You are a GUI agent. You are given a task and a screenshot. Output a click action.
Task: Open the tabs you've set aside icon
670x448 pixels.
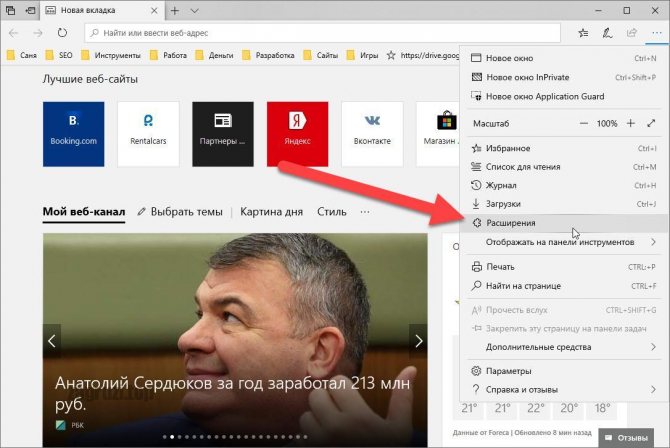pos(10,10)
